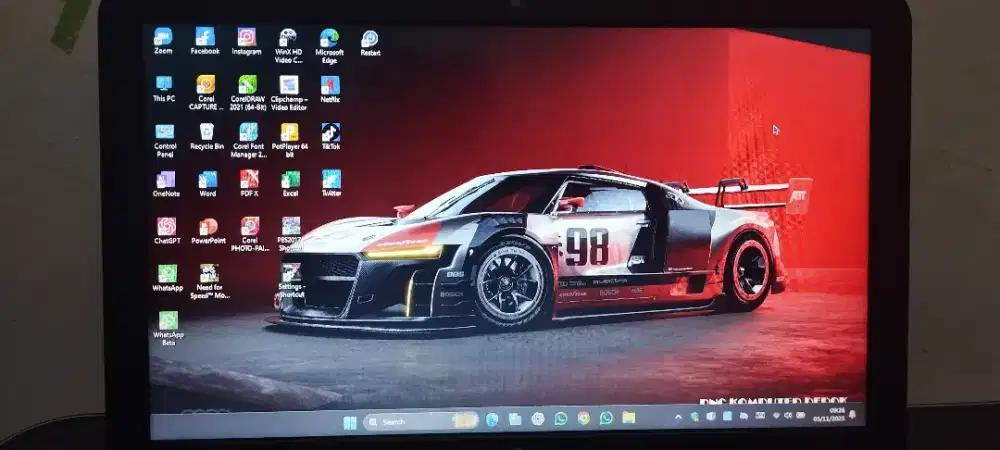
Task: Select the PotPlayer 64 bit icon
Action: tap(289, 133)
